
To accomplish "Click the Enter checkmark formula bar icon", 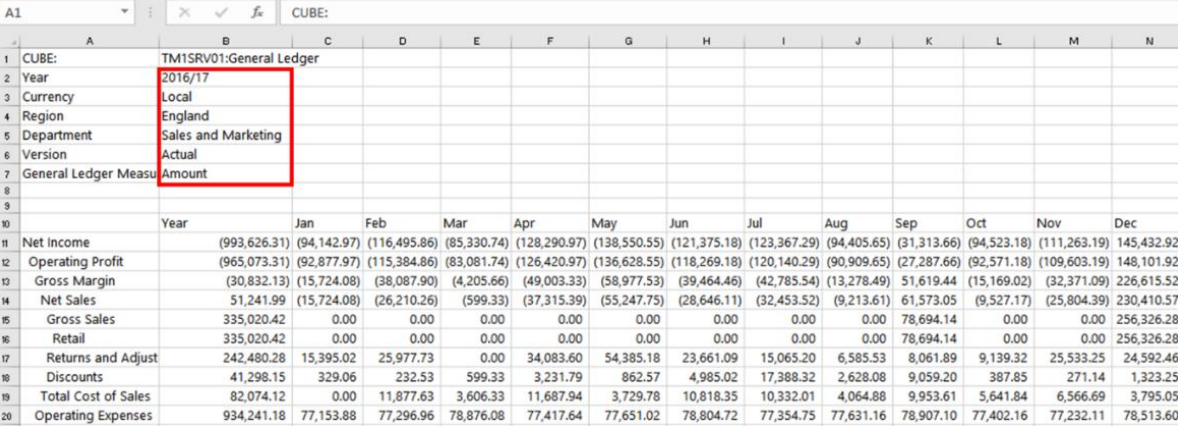I will click(x=221, y=13).
